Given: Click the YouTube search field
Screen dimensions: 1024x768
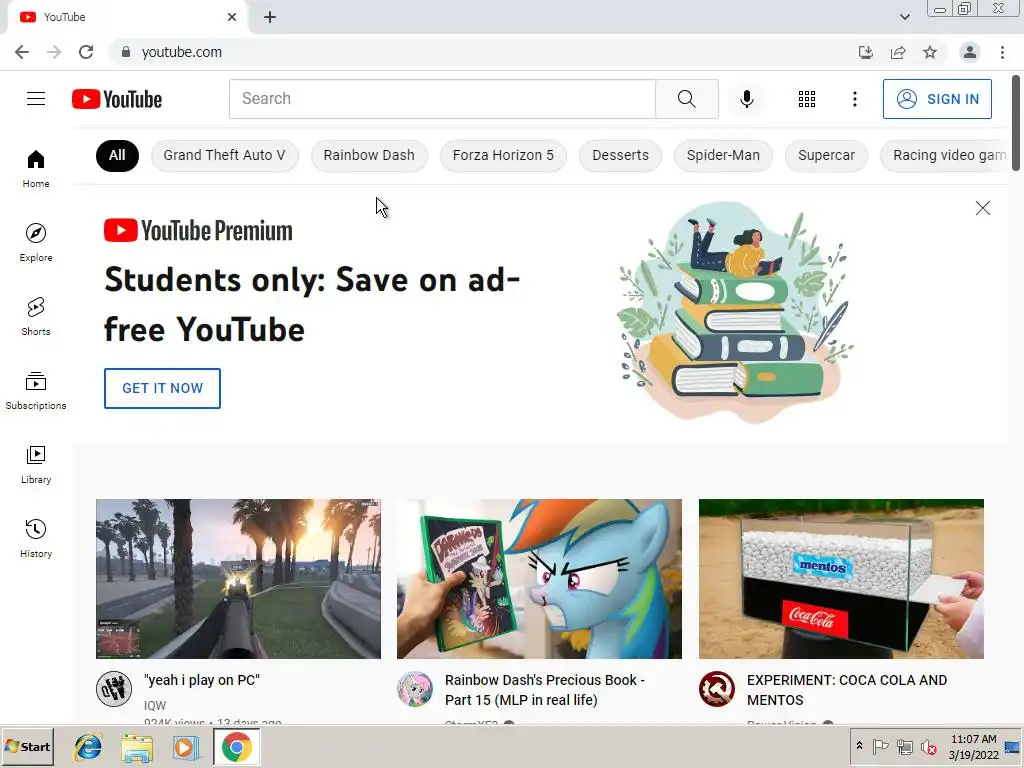Looking at the screenshot, I should point(442,99).
